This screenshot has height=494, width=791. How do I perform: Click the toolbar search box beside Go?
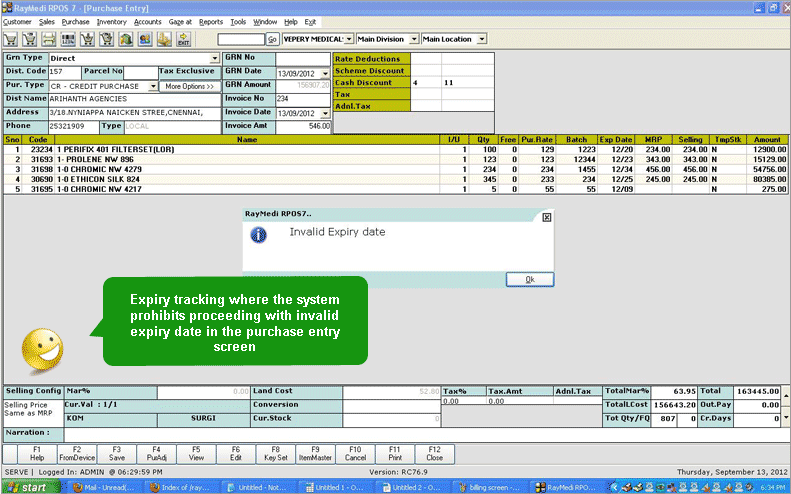(x=241, y=39)
